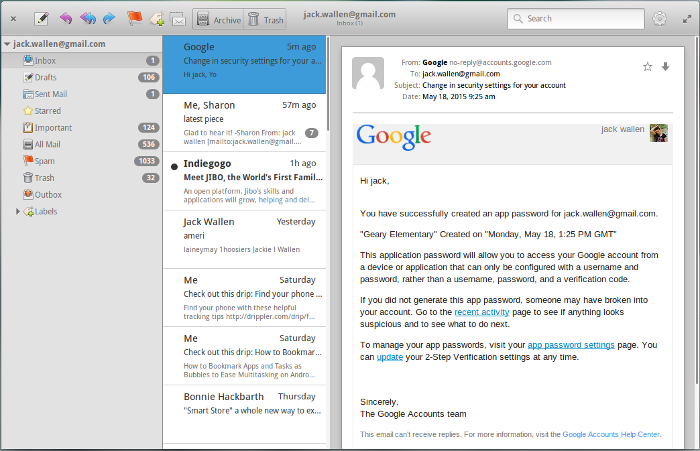Open the Starred folder
The width and height of the screenshot is (700, 451).
coord(81,111)
